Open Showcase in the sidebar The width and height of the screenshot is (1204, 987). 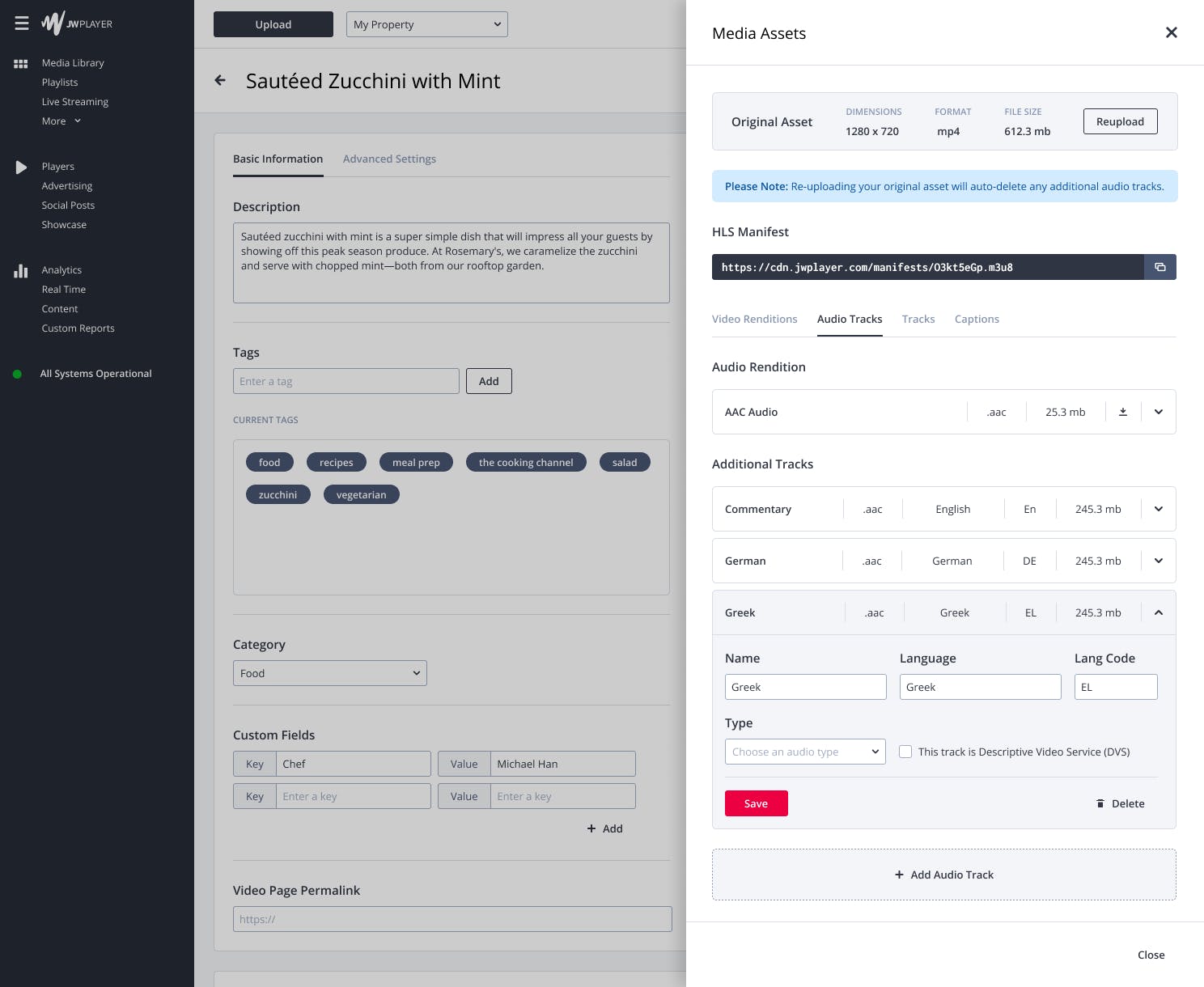pyautogui.click(x=64, y=225)
